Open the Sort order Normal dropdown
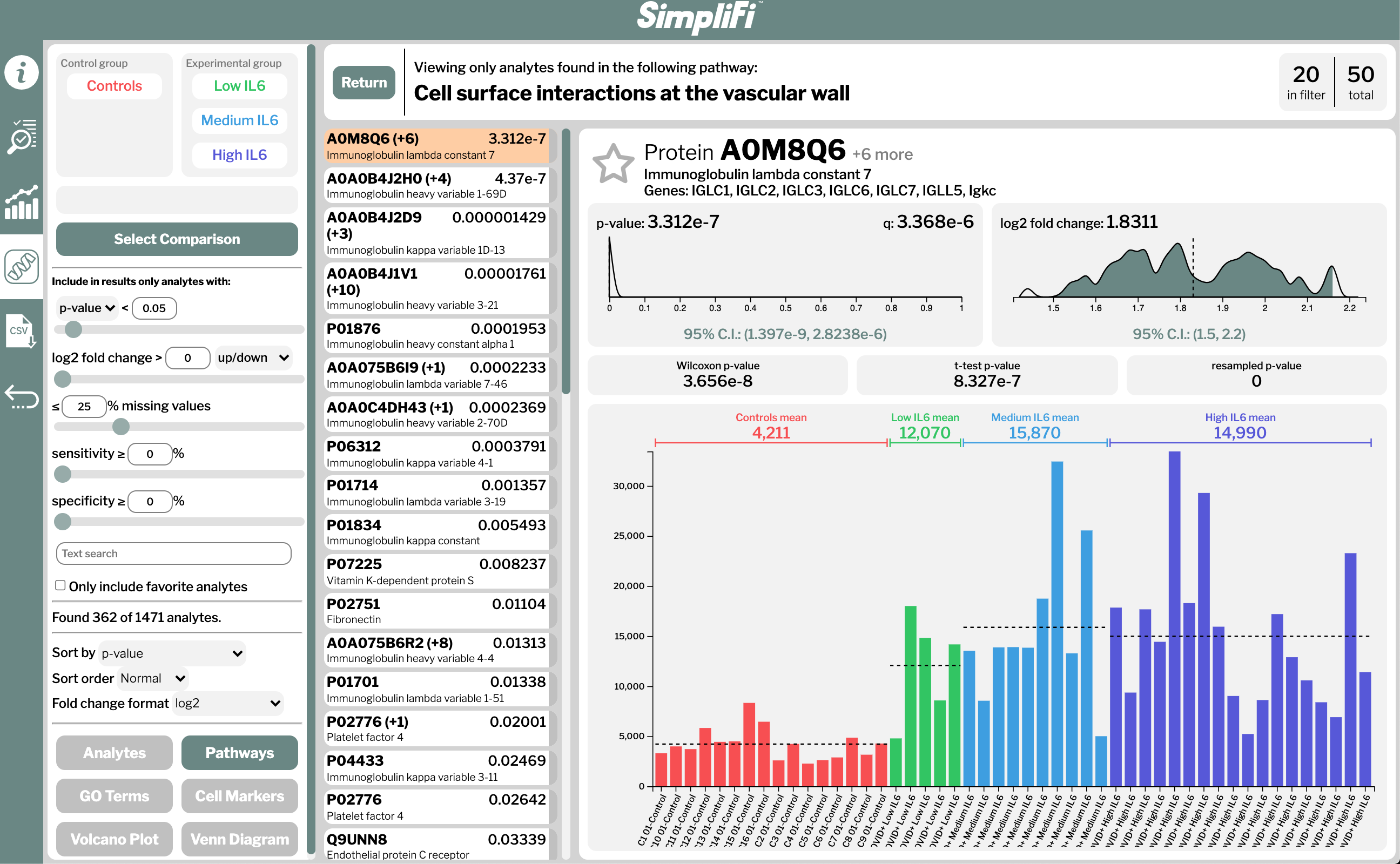The image size is (1400, 864). tap(152, 678)
